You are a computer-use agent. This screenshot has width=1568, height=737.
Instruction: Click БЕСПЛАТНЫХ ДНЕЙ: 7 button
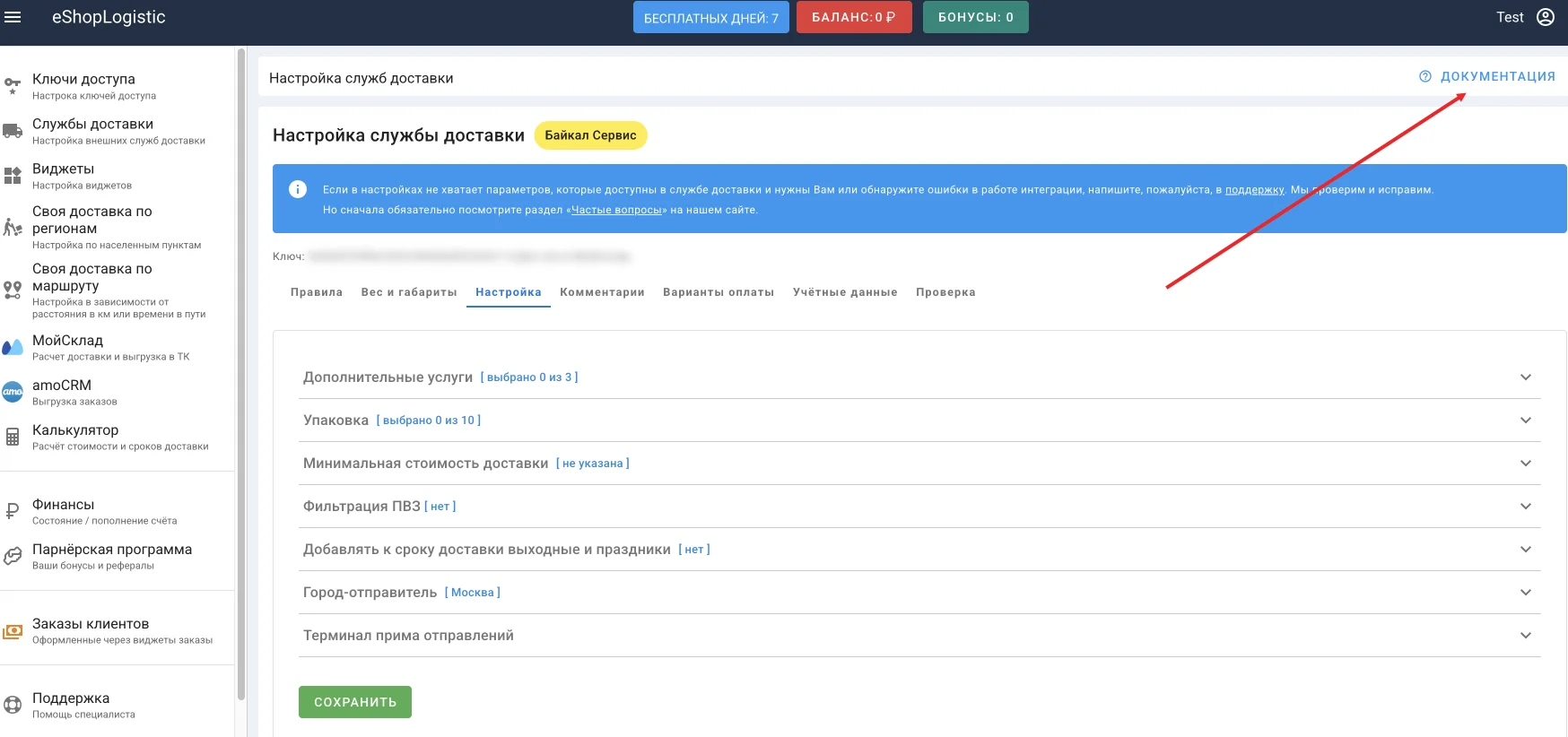pyautogui.click(x=711, y=18)
